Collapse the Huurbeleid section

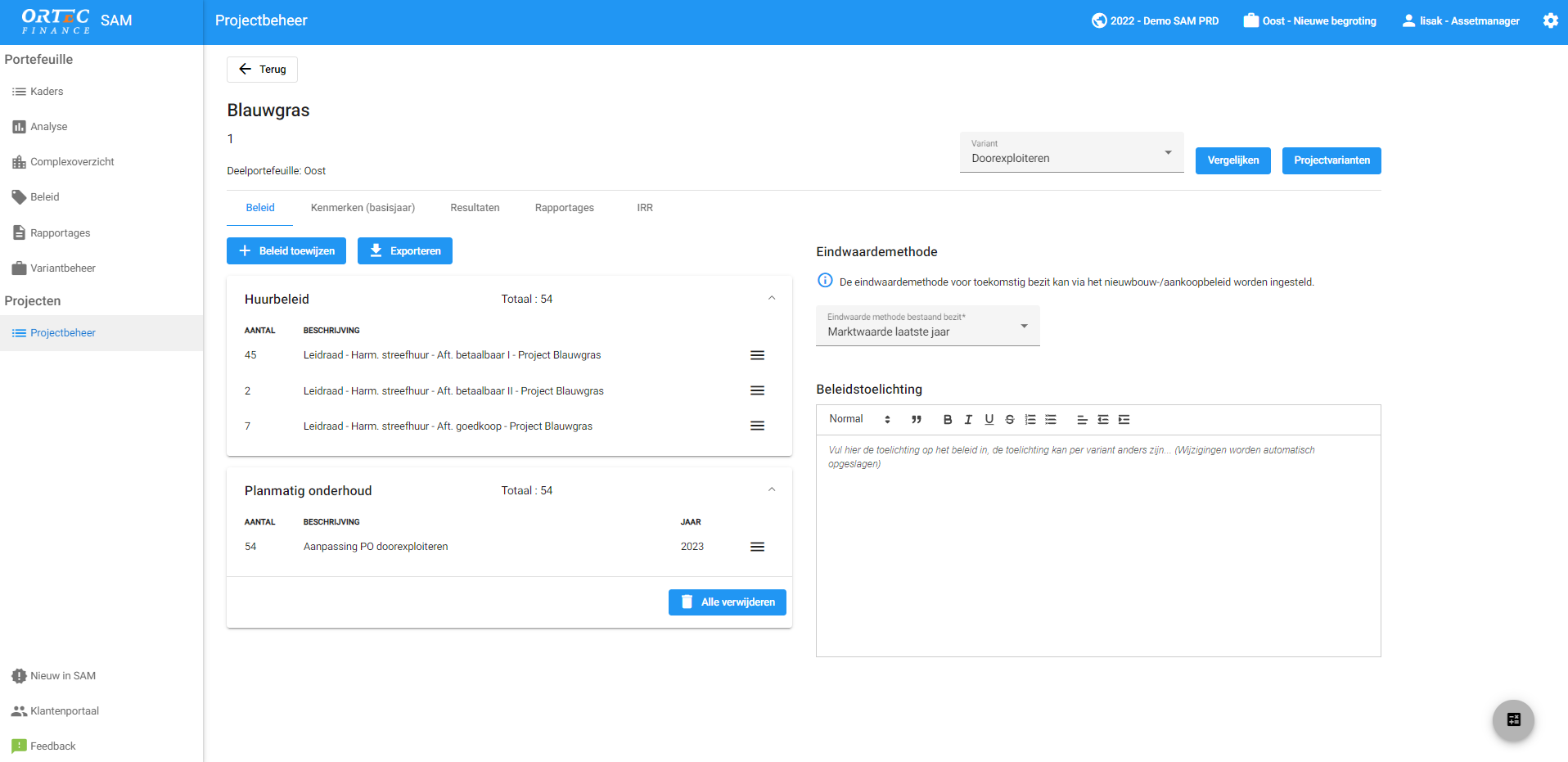click(x=771, y=299)
